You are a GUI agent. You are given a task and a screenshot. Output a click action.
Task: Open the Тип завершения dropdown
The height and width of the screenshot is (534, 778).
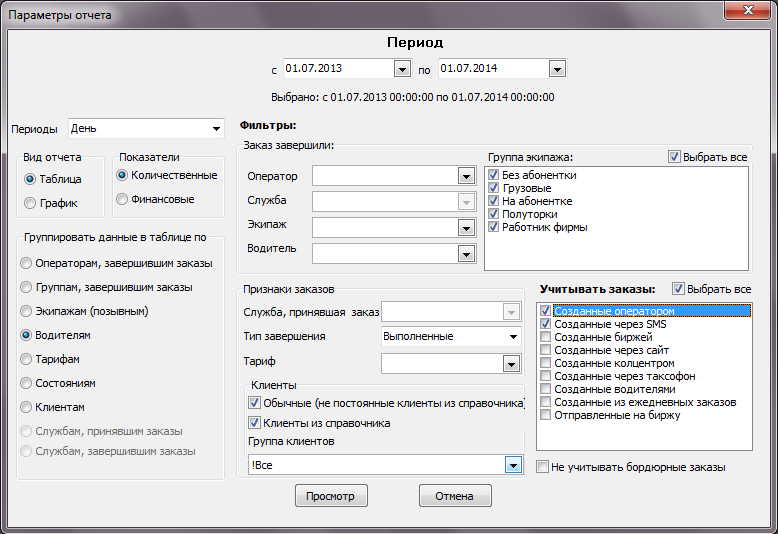pyautogui.click(x=513, y=337)
